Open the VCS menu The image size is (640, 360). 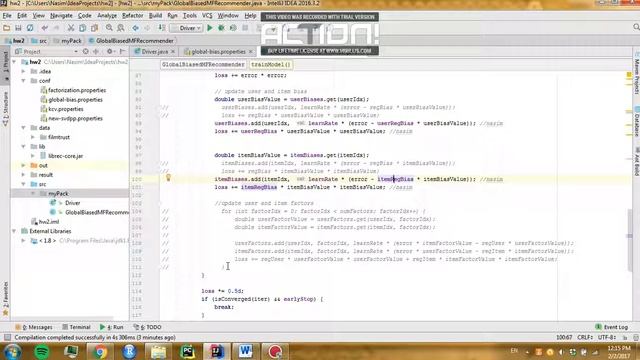point(207,16)
